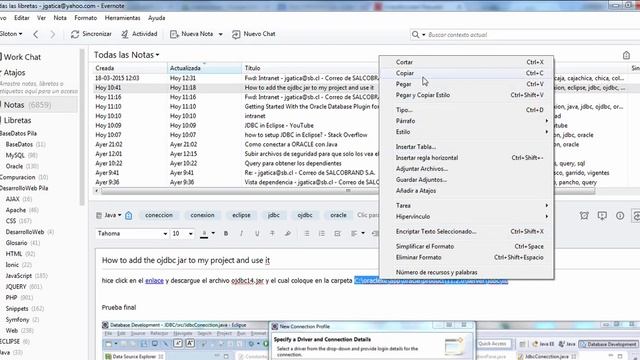
Task: Insert a checkbox in the note
Action: point(337,233)
